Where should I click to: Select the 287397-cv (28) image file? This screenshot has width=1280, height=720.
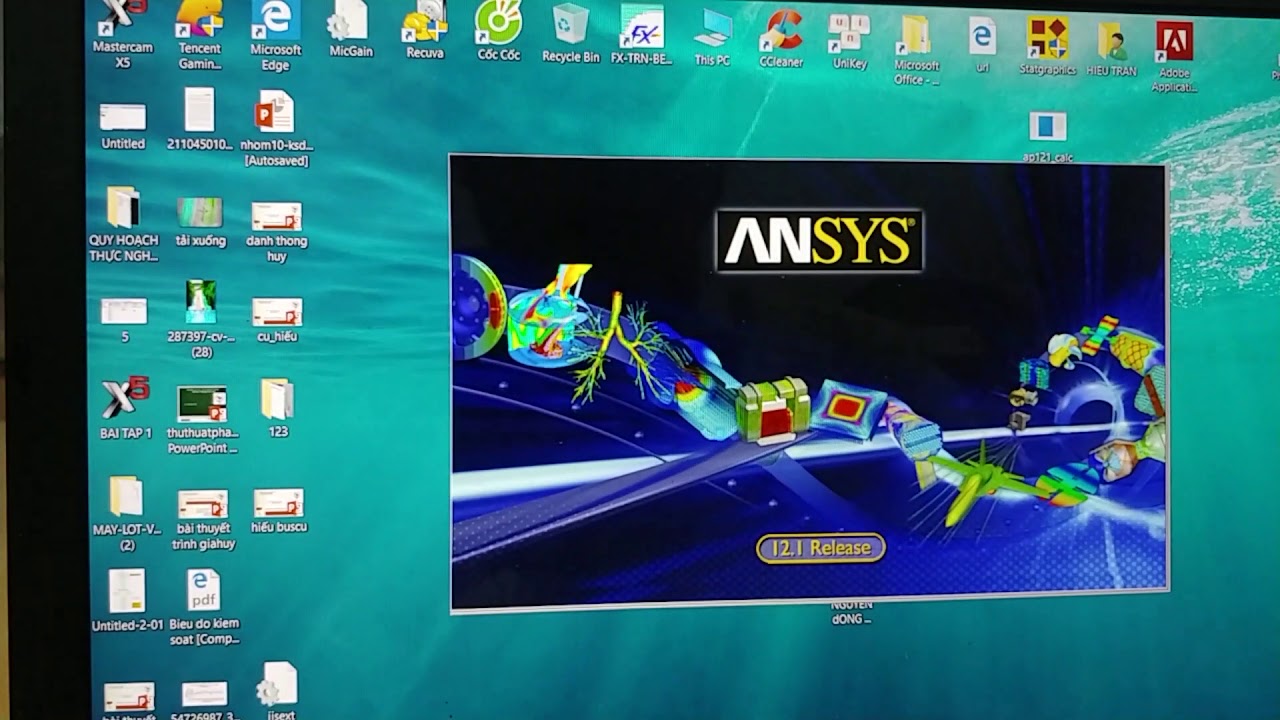[x=201, y=319]
